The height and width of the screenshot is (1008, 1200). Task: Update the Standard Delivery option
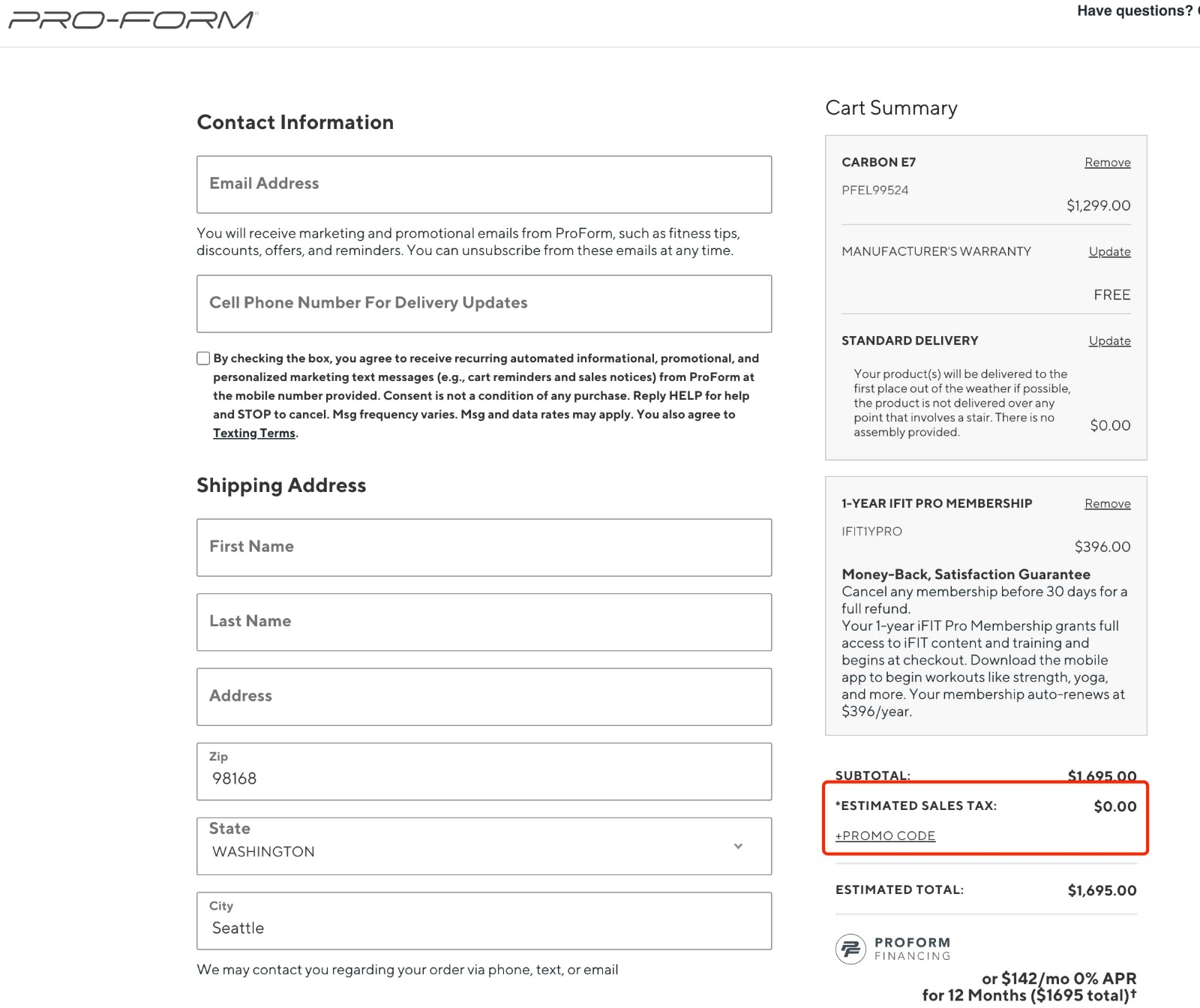click(x=1109, y=340)
